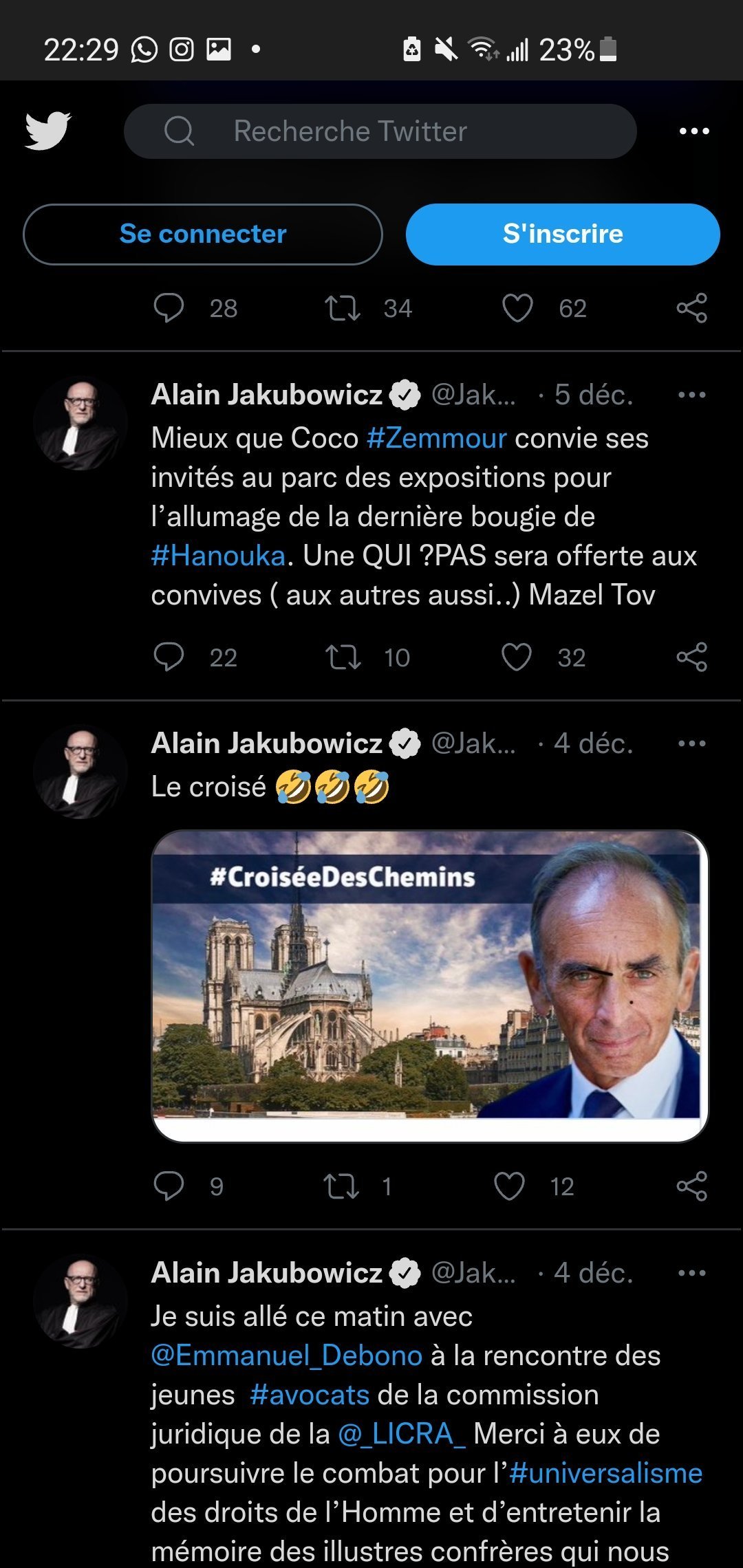This screenshot has height=1568, width=743.
Task: Retweet the Hanouka tweet with 10 retweets
Action: (343, 657)
